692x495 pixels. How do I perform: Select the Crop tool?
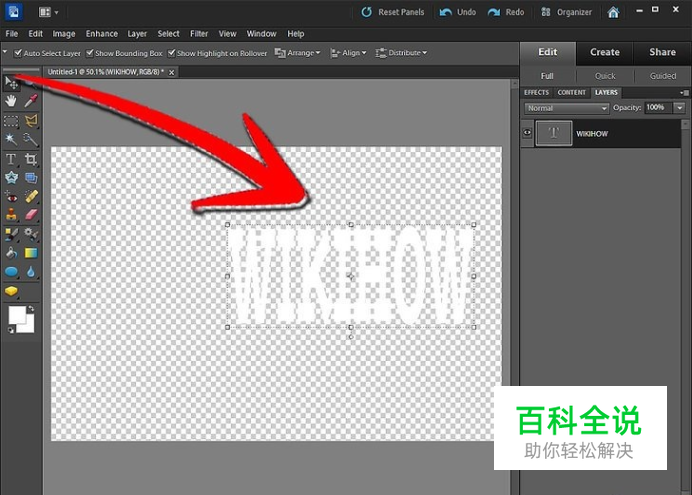tap(30, 159)
